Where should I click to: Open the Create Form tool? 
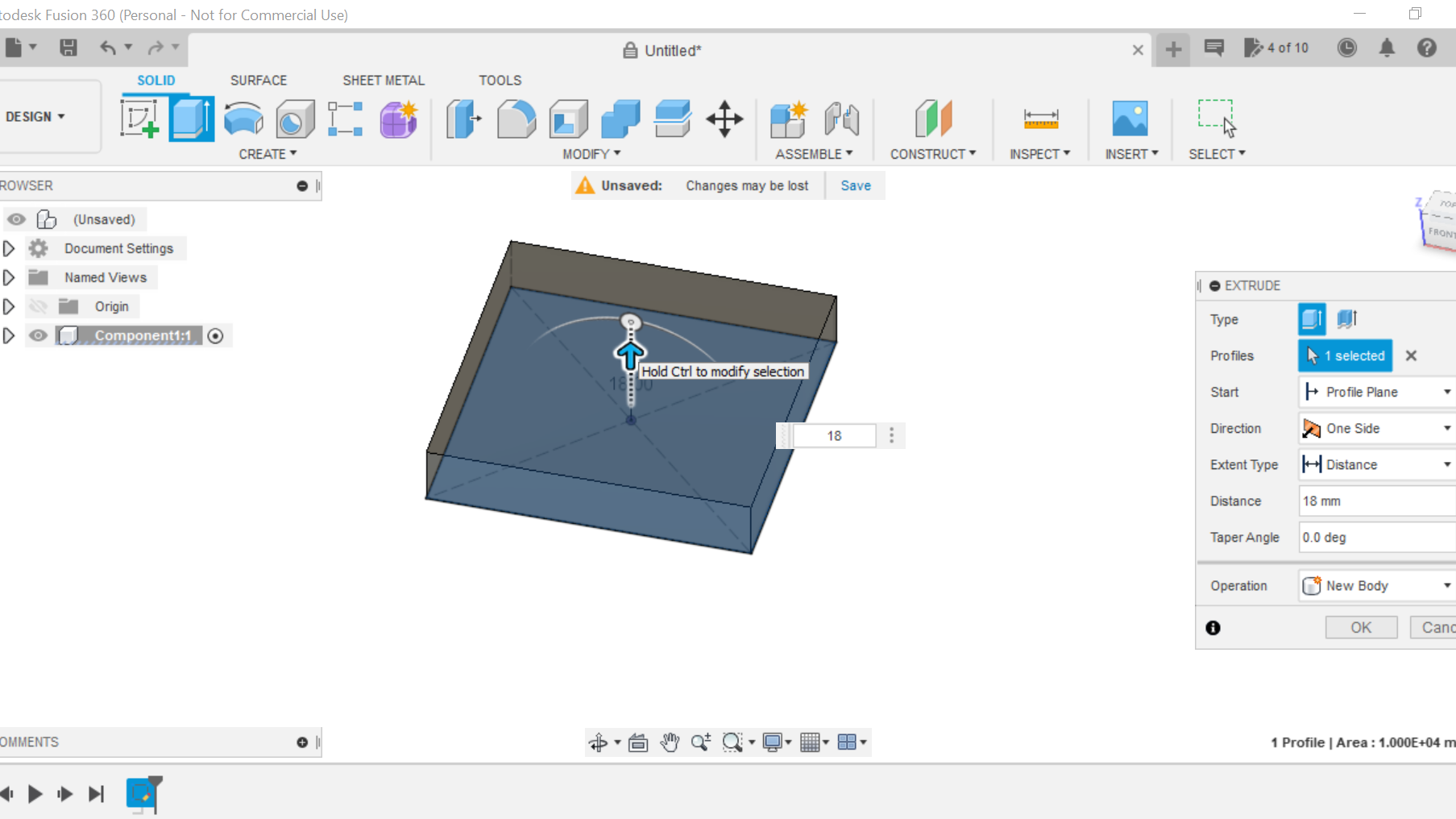pyautogui.click(x=398, y=118)
